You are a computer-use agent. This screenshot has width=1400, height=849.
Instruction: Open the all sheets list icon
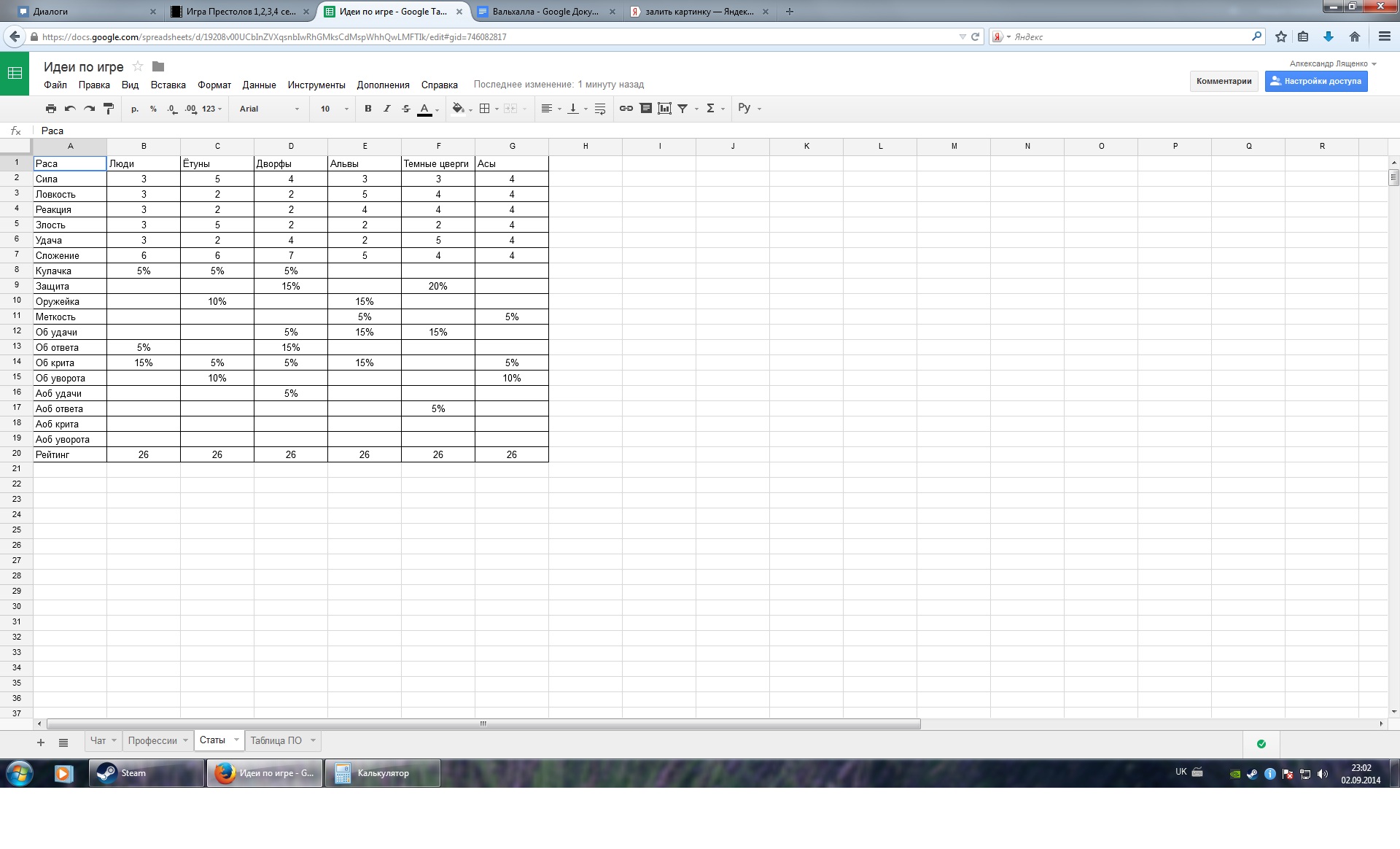(63, 743)
